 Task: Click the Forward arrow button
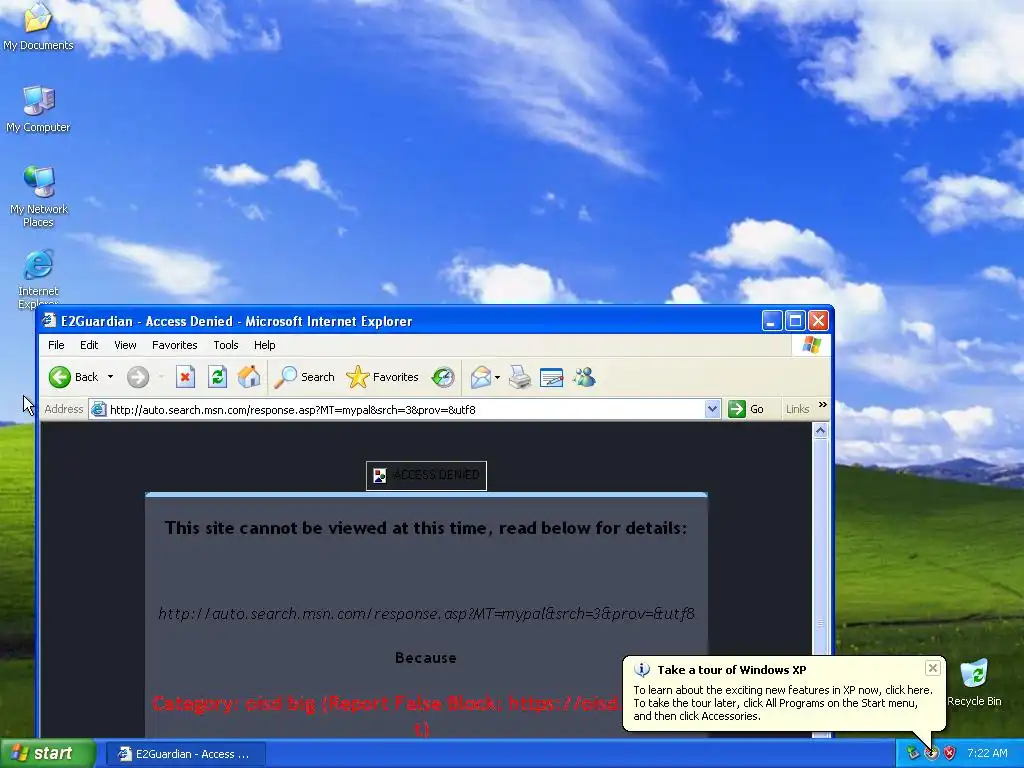click(138, 377)
